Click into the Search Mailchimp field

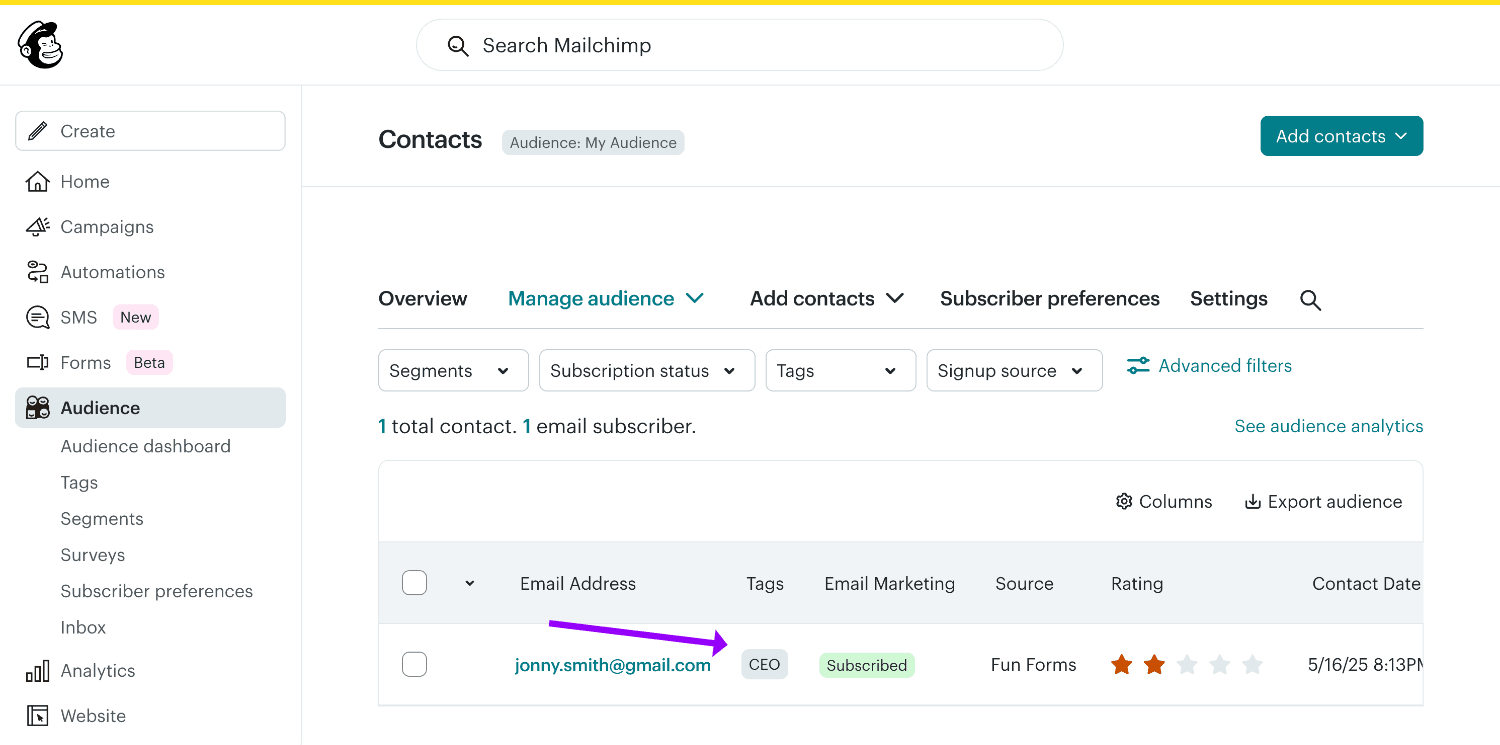pyautogui.click(x=740, y=45)
